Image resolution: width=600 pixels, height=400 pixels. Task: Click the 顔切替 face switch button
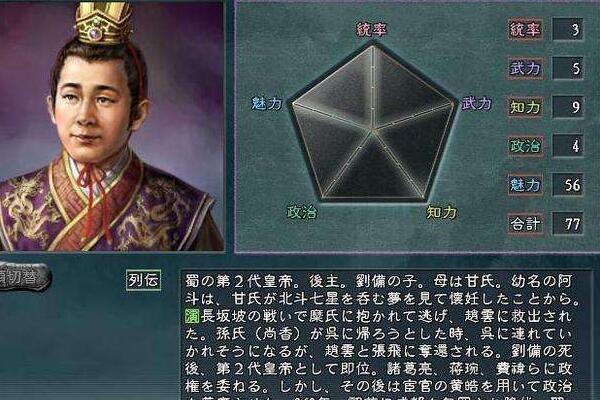(24, 278)
